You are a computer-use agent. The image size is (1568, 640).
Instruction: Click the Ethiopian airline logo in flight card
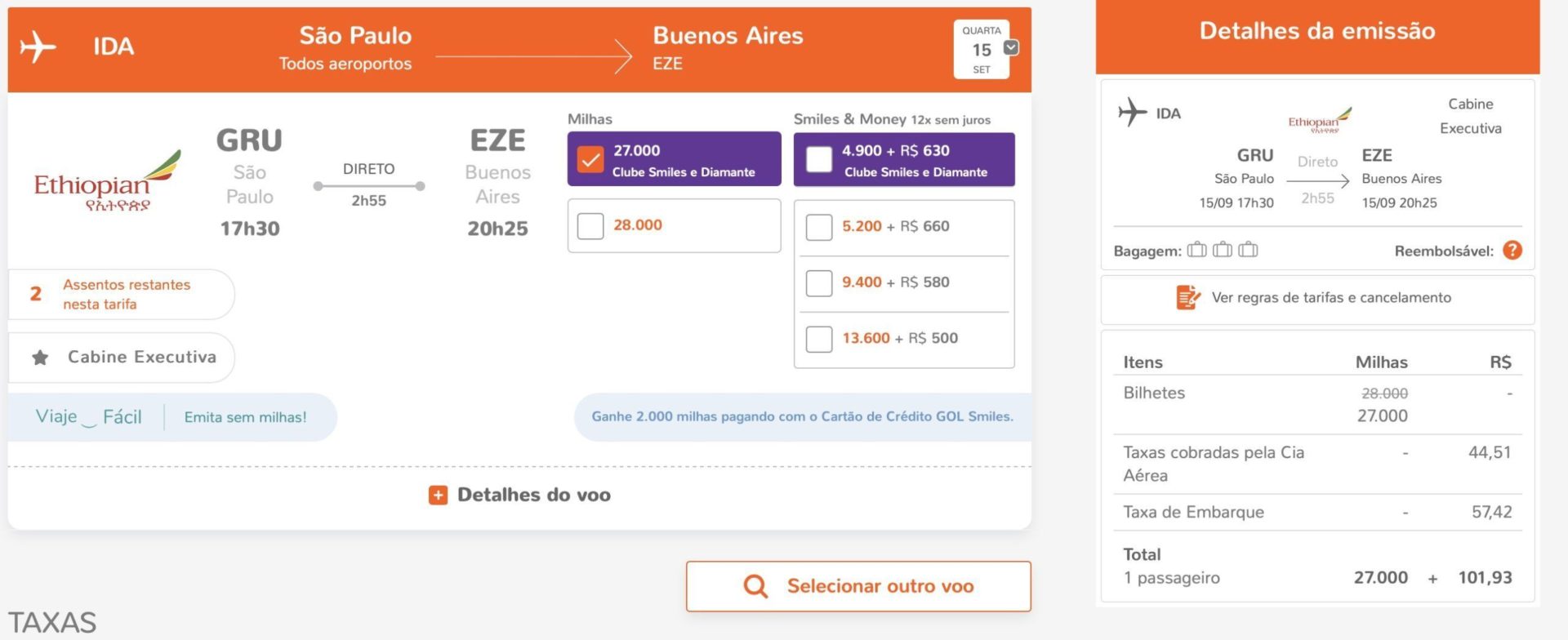[106, 181]
